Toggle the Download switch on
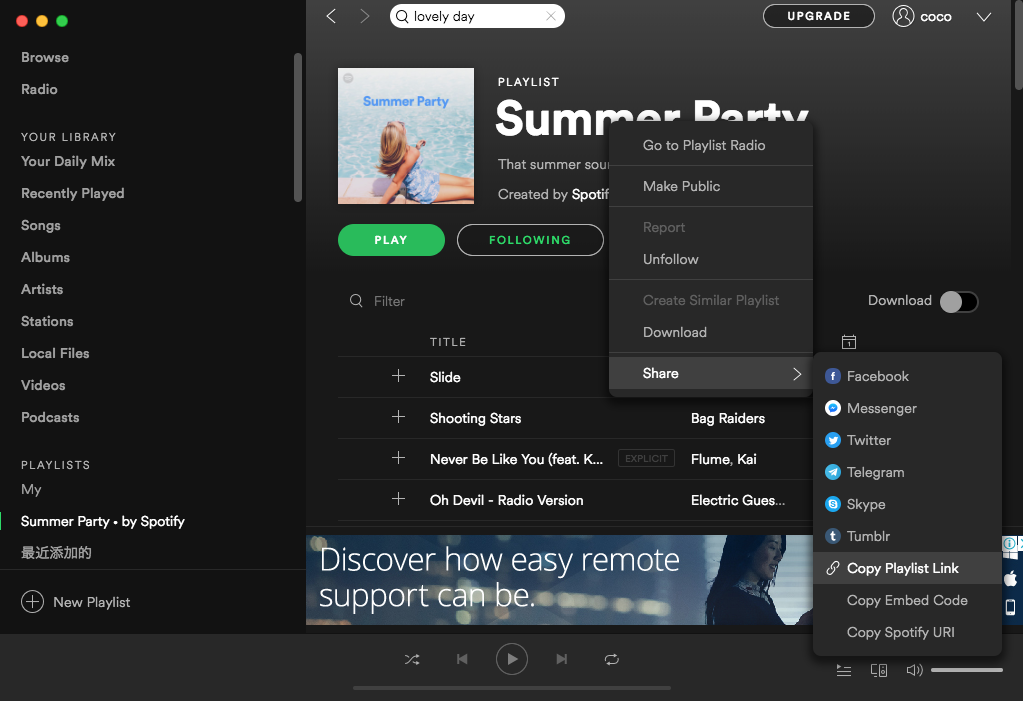1023x701 pixels. point(957,300)
